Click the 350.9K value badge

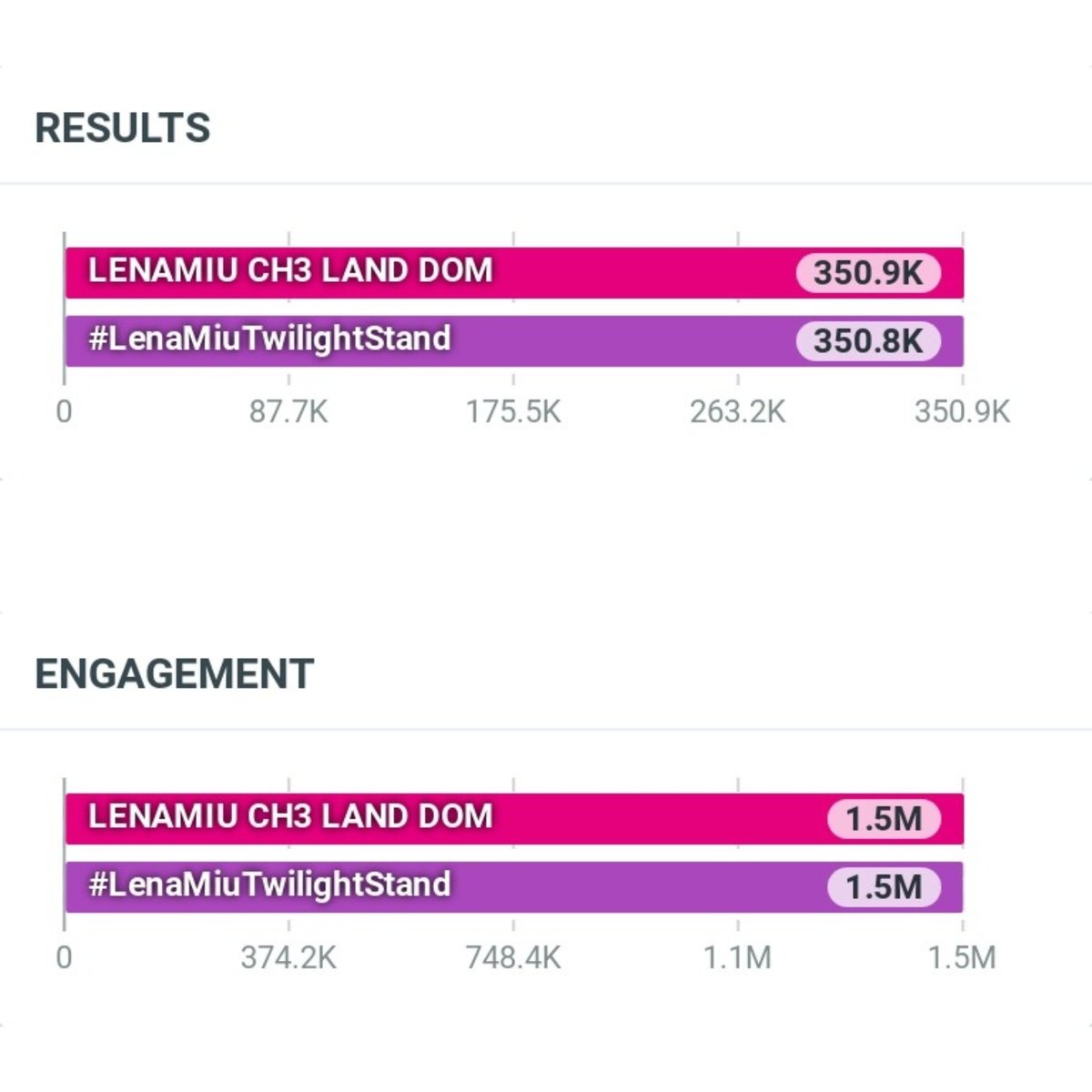point(868,272)
